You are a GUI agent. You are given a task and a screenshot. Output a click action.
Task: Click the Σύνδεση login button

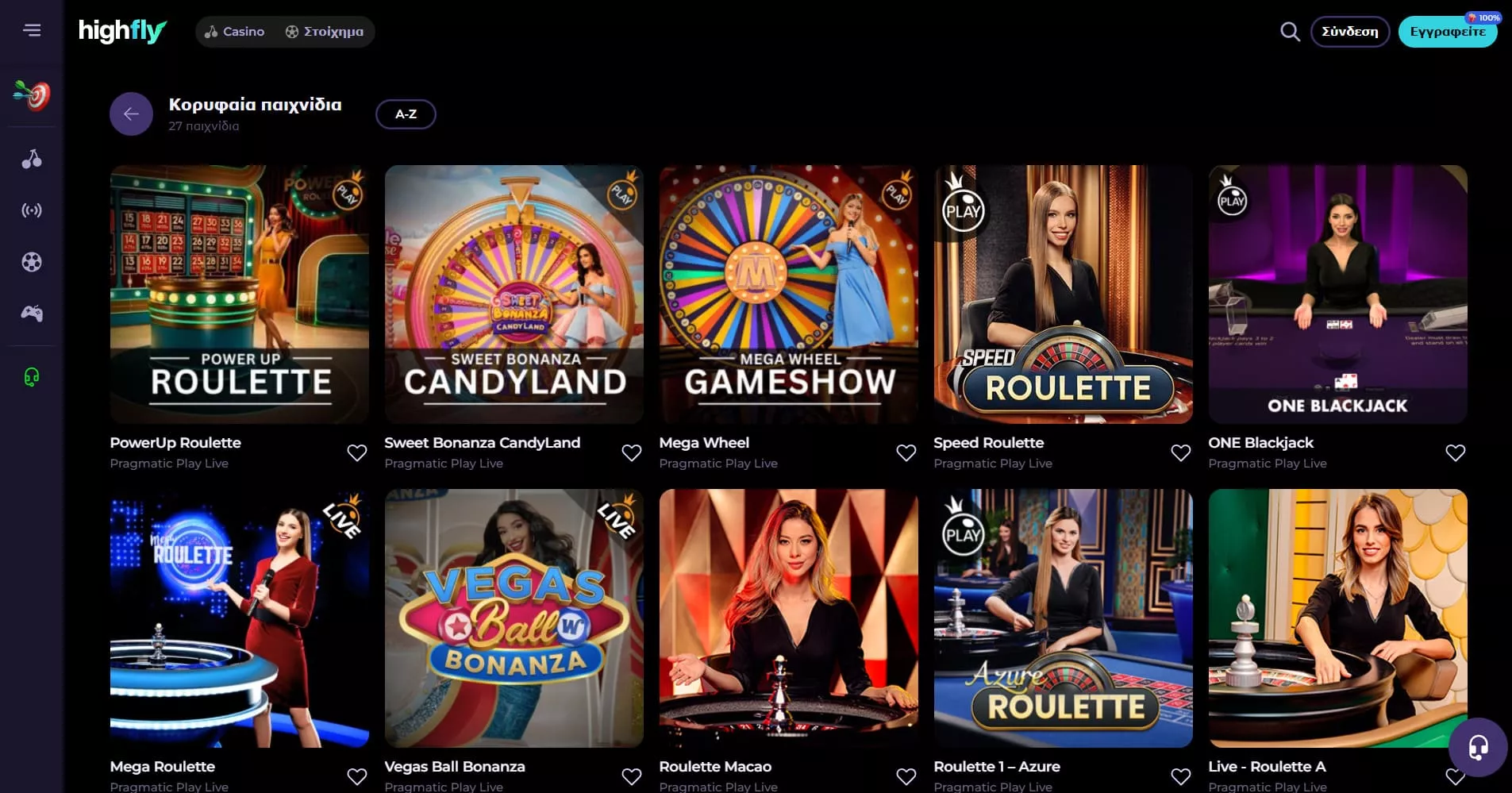point(1350,32)
